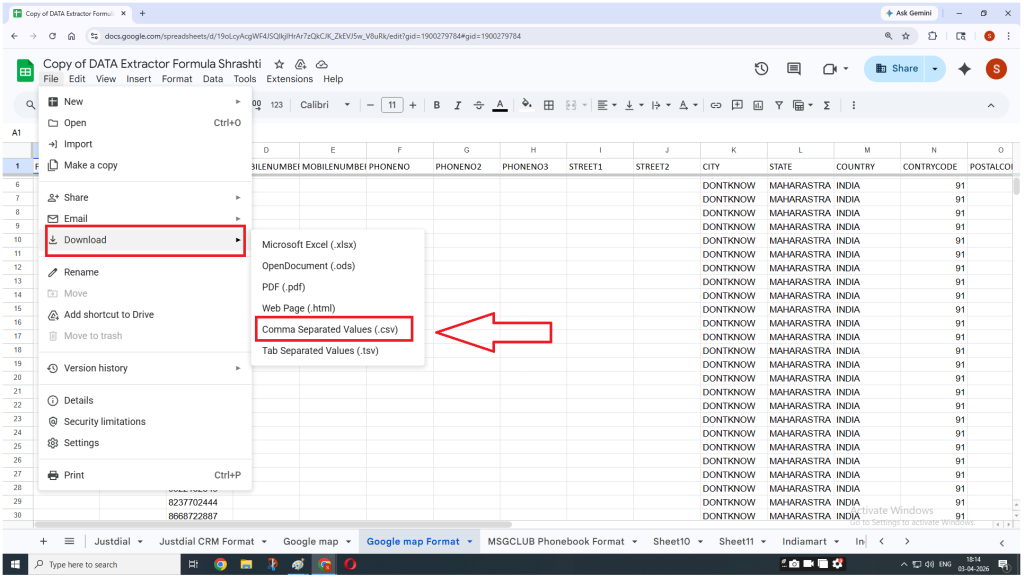Open version history clock icon
The image size is (1024, 577).
point(761,69)
